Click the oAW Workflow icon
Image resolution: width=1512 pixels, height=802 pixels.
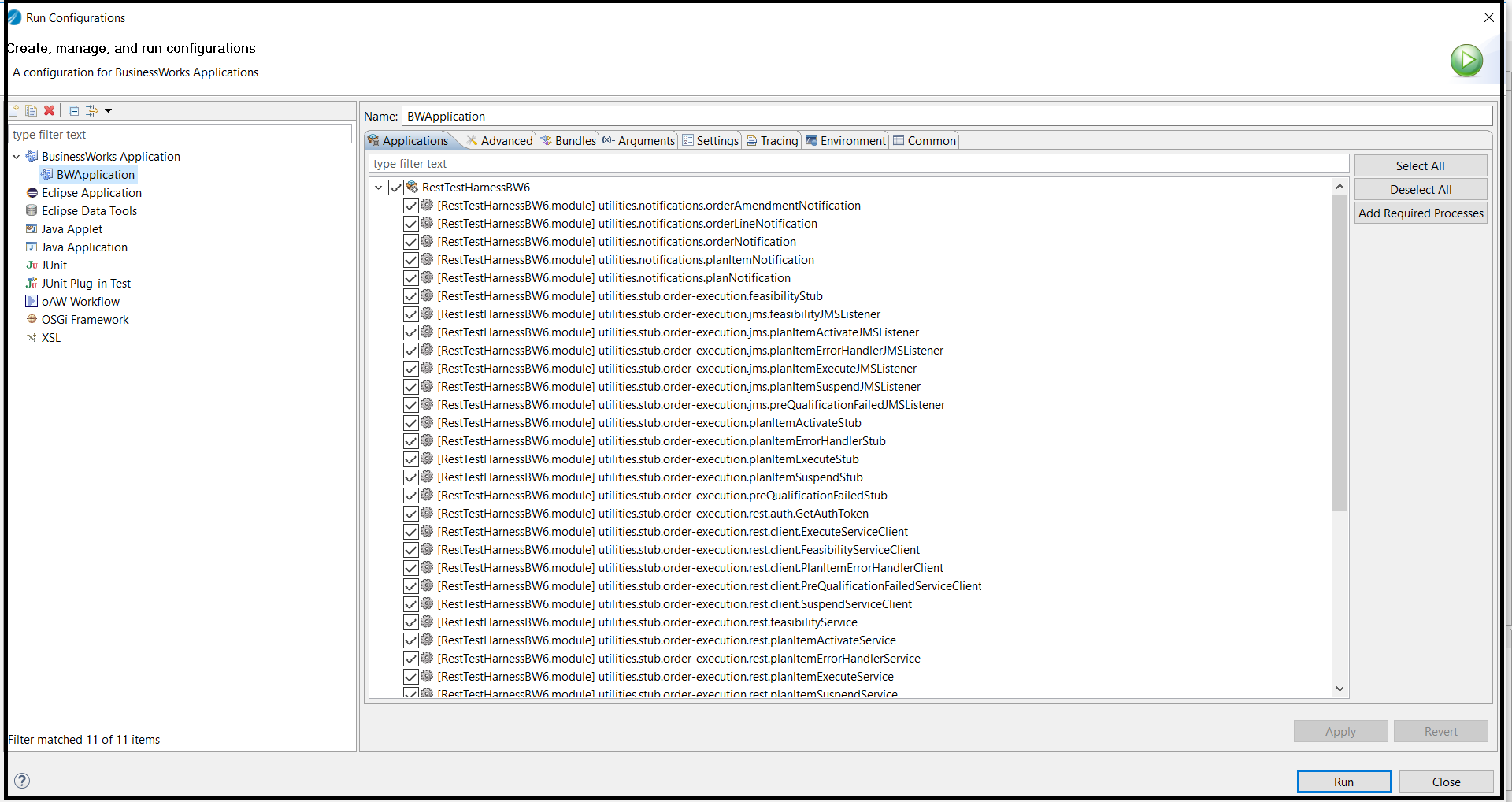click(31, 301)
